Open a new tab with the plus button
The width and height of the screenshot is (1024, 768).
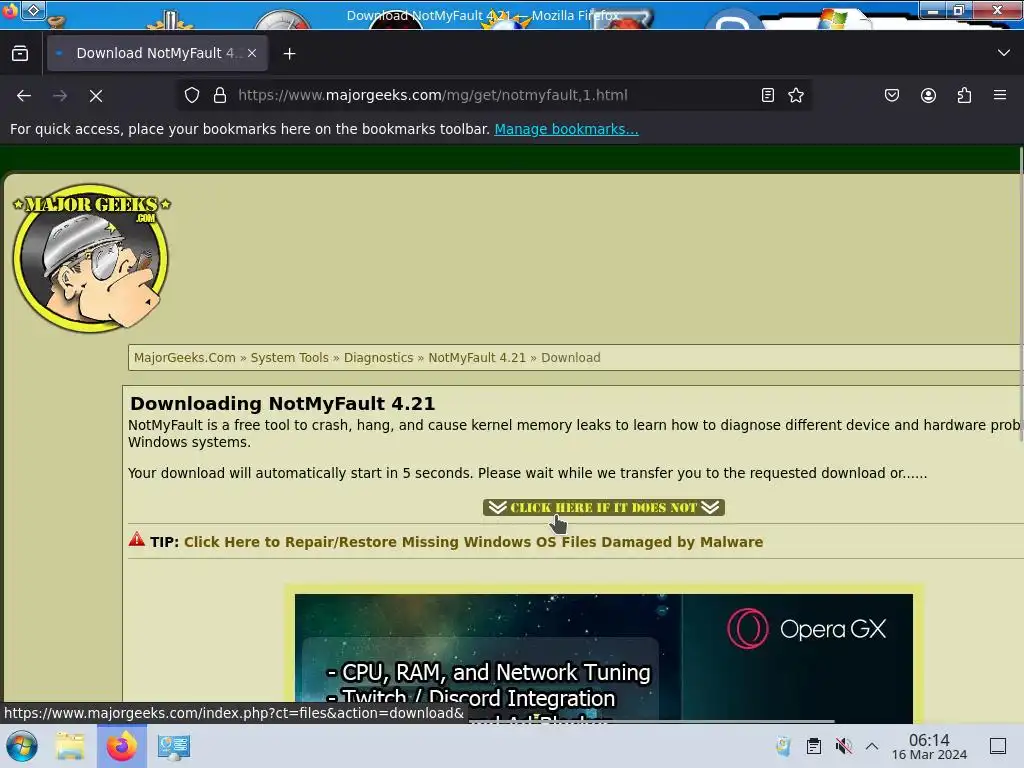click(289, 54)
